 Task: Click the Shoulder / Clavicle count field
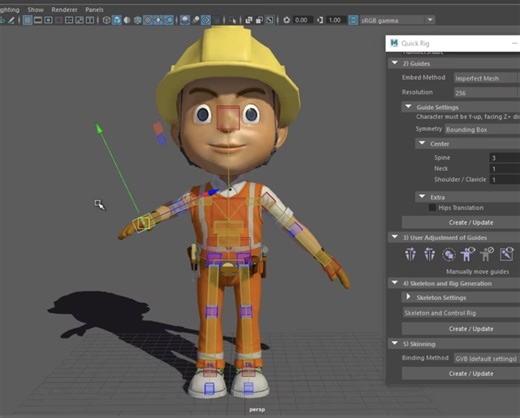(x=505, y=180)
